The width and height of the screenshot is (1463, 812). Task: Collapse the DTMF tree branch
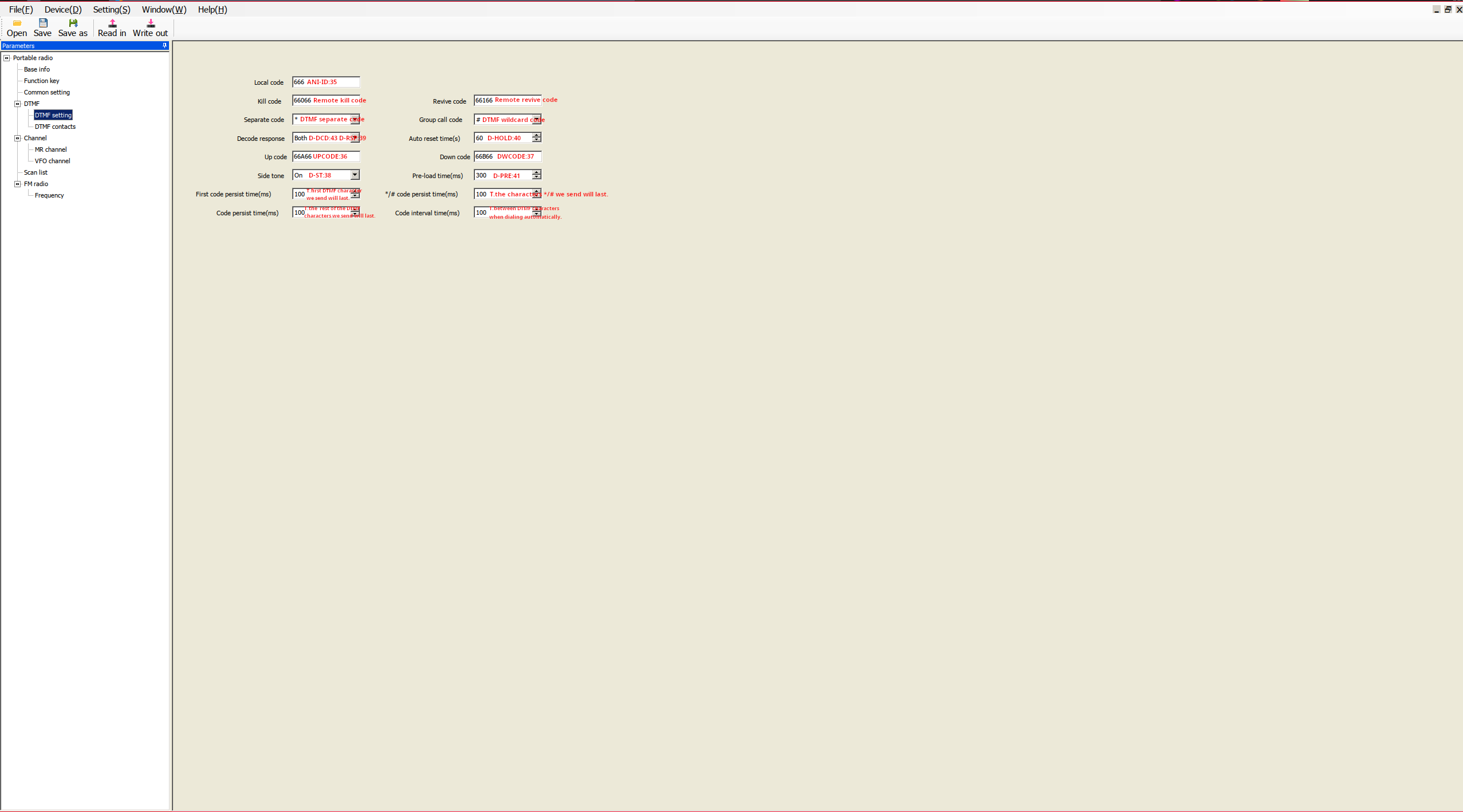[18, 104]
